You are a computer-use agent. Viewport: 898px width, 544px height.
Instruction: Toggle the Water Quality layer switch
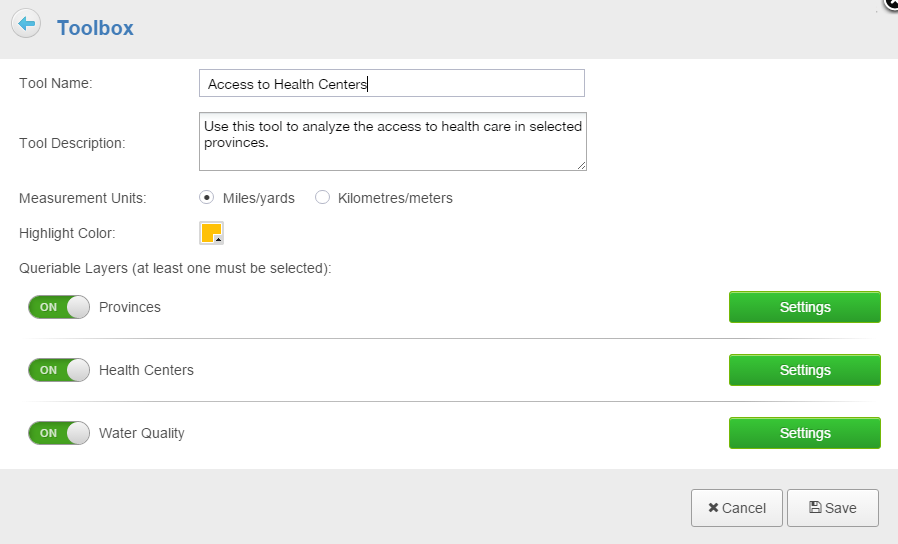(x=59, y=433)
